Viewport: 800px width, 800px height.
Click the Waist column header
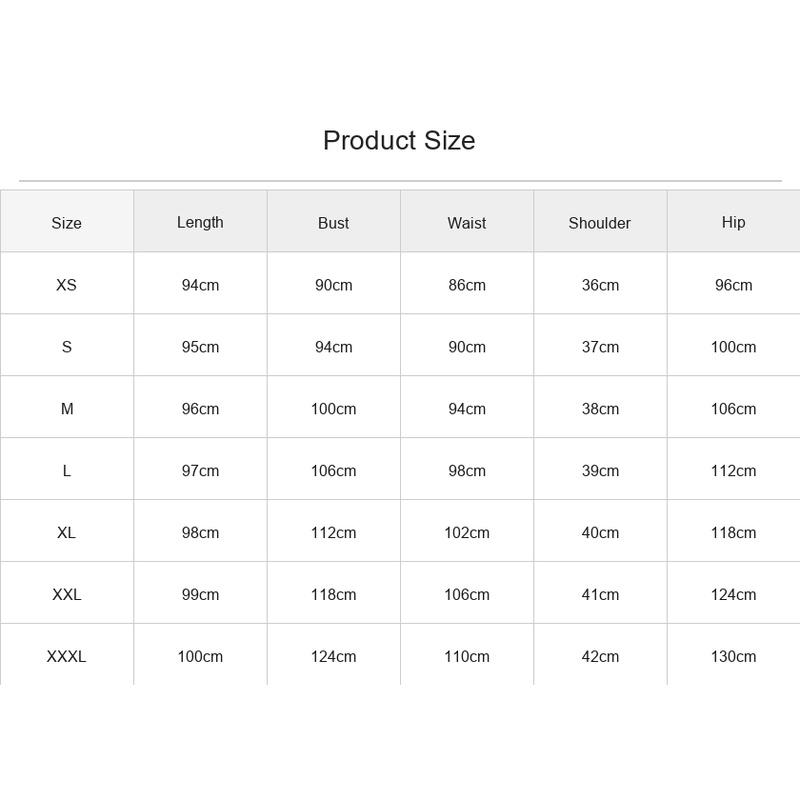point(466,223)
